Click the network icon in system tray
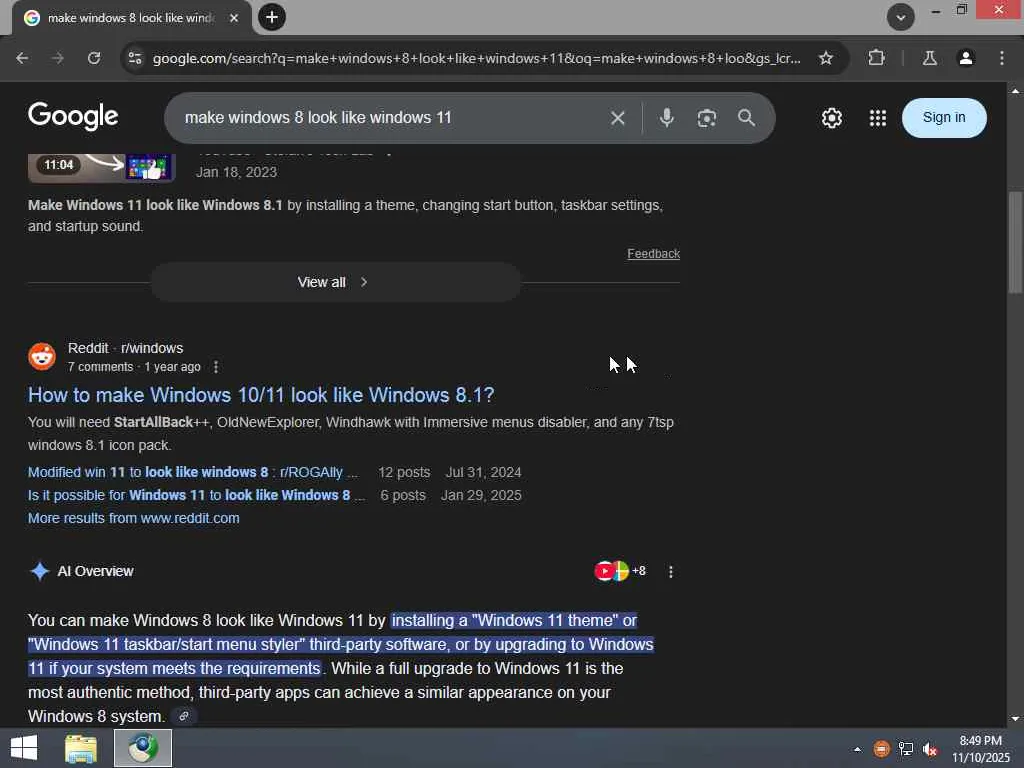This screenshot has width=1024, height=768. [906, 748]
